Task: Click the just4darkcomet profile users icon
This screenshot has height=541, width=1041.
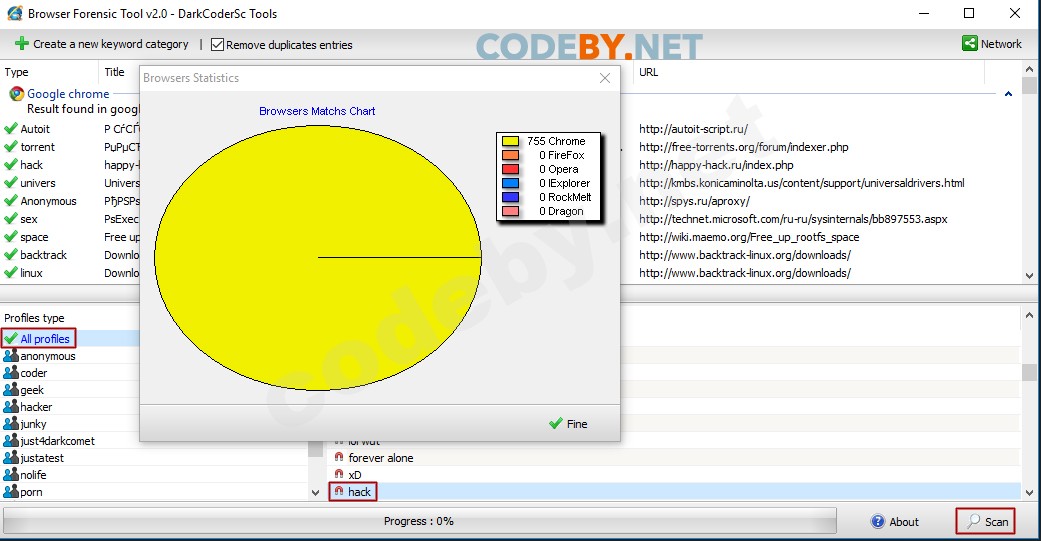Action: pos(11,440)
